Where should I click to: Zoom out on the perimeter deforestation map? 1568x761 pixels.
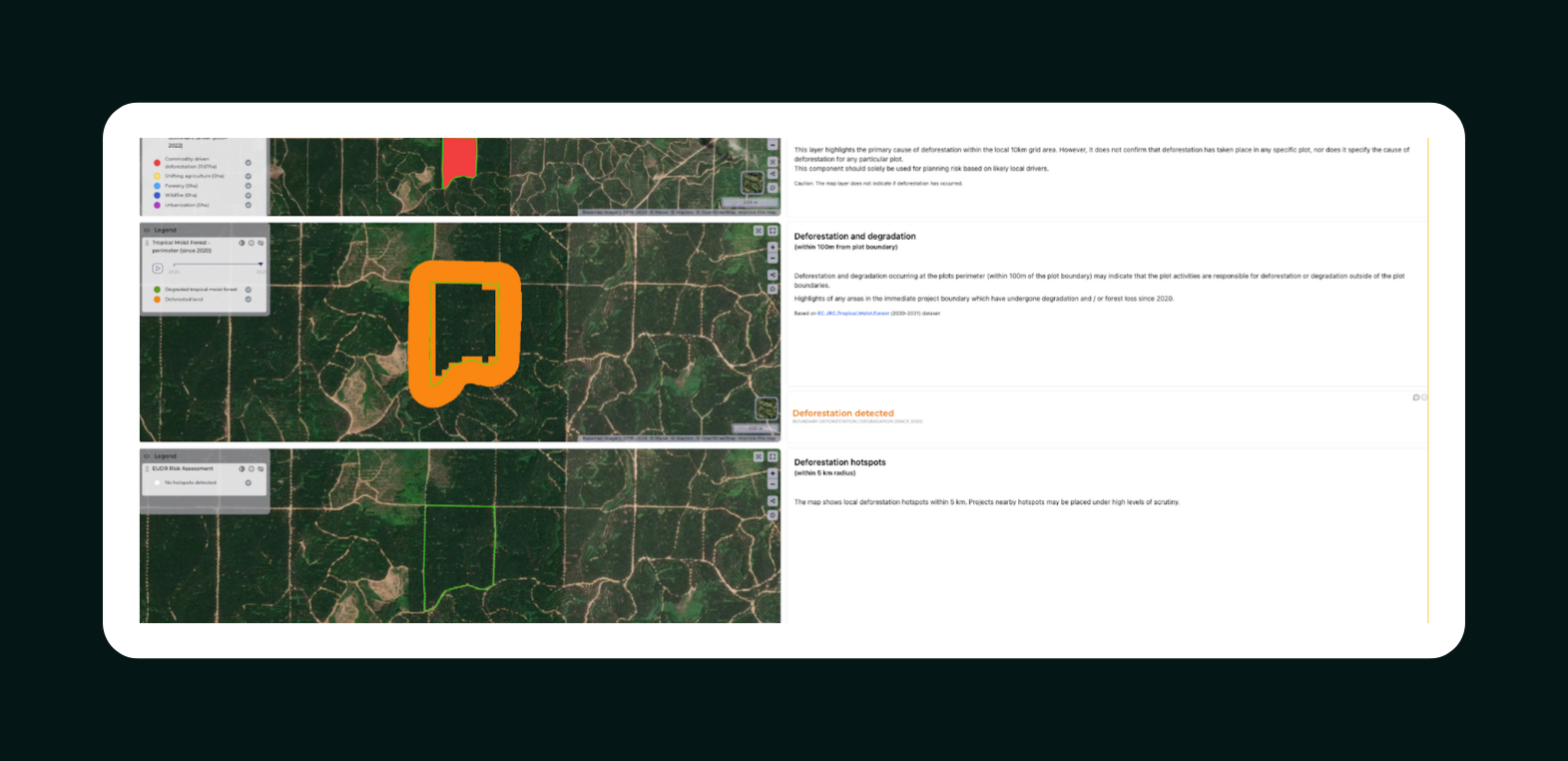coord(773,258)
